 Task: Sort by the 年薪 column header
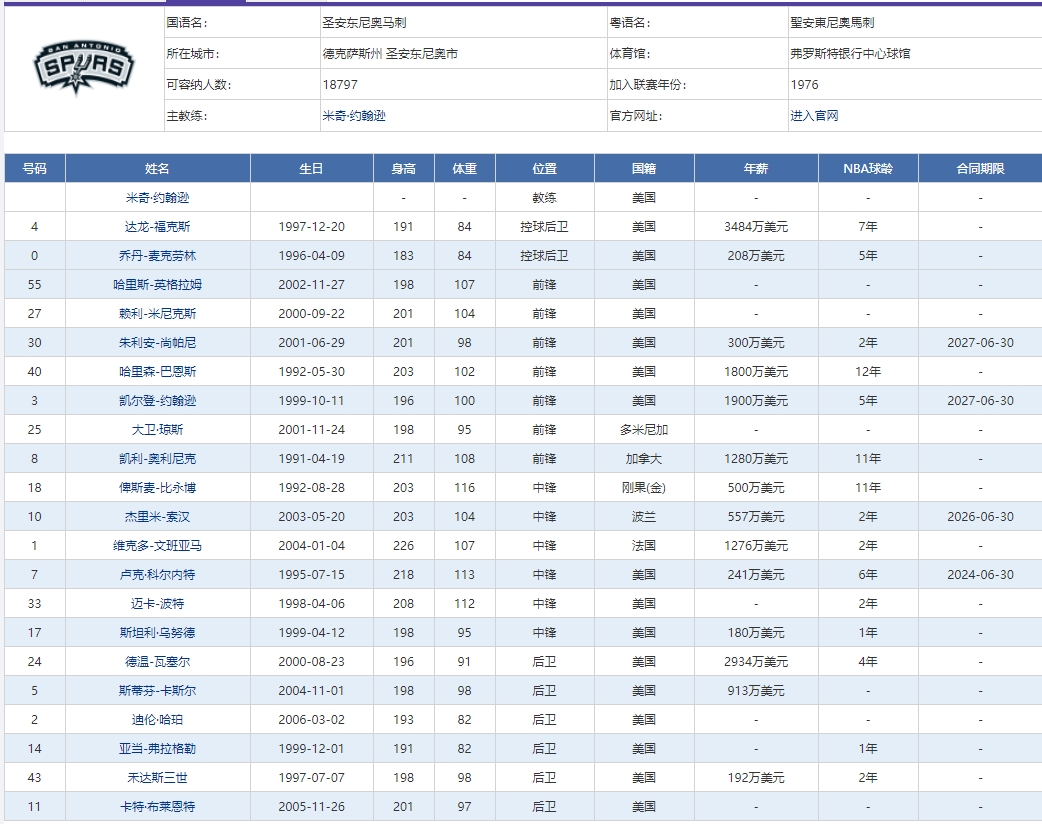tap(756, 168)
